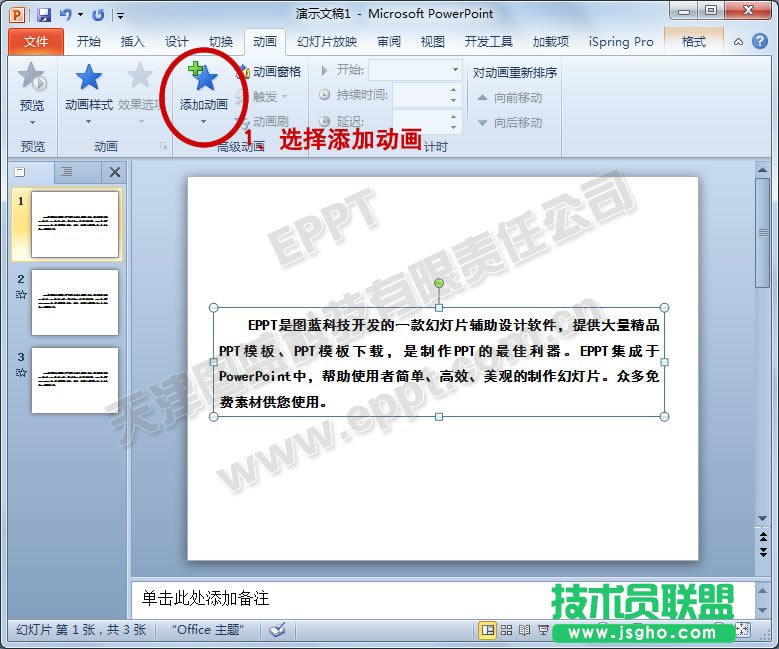Switch to the 设计 tab
Screen dimensions: 779x649
click(x=176, y=41)
